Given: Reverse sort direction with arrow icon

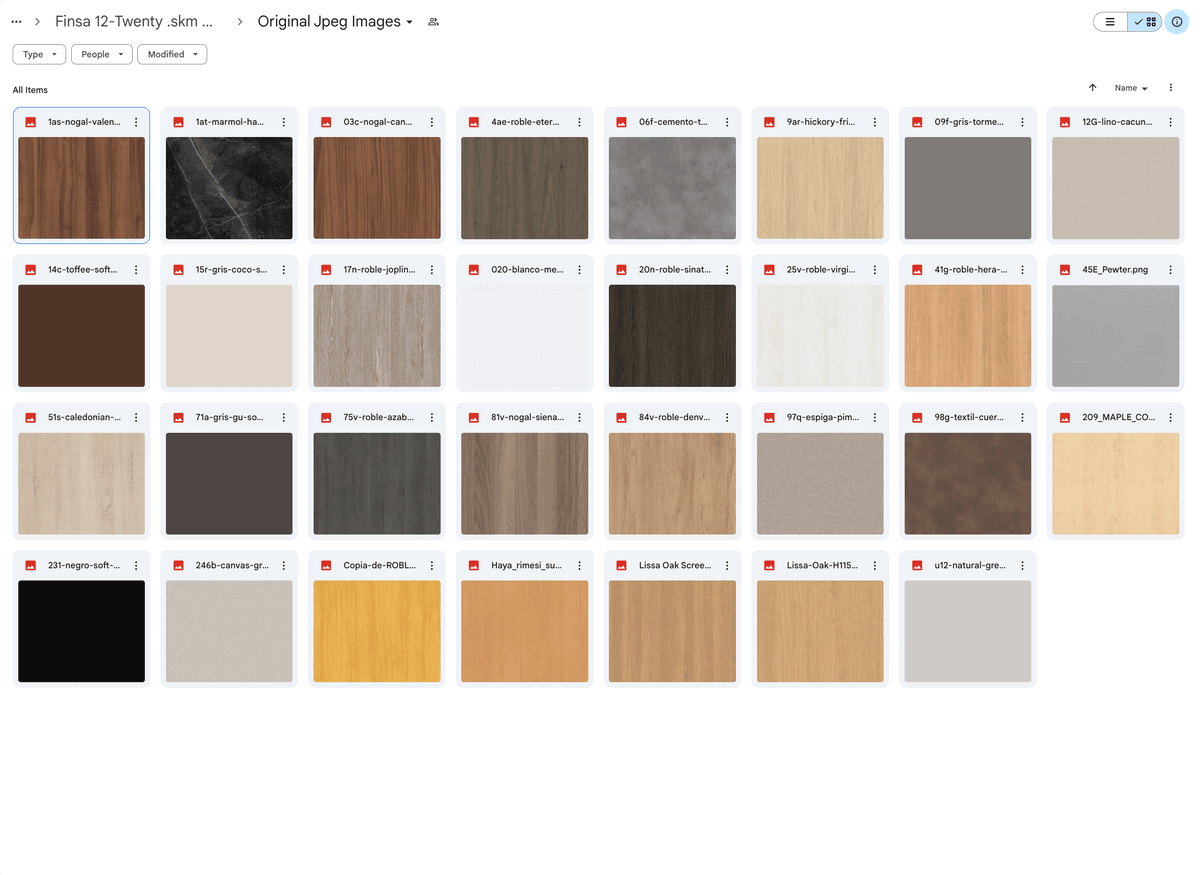Looking at the screenshot, I should point(1092,88).
